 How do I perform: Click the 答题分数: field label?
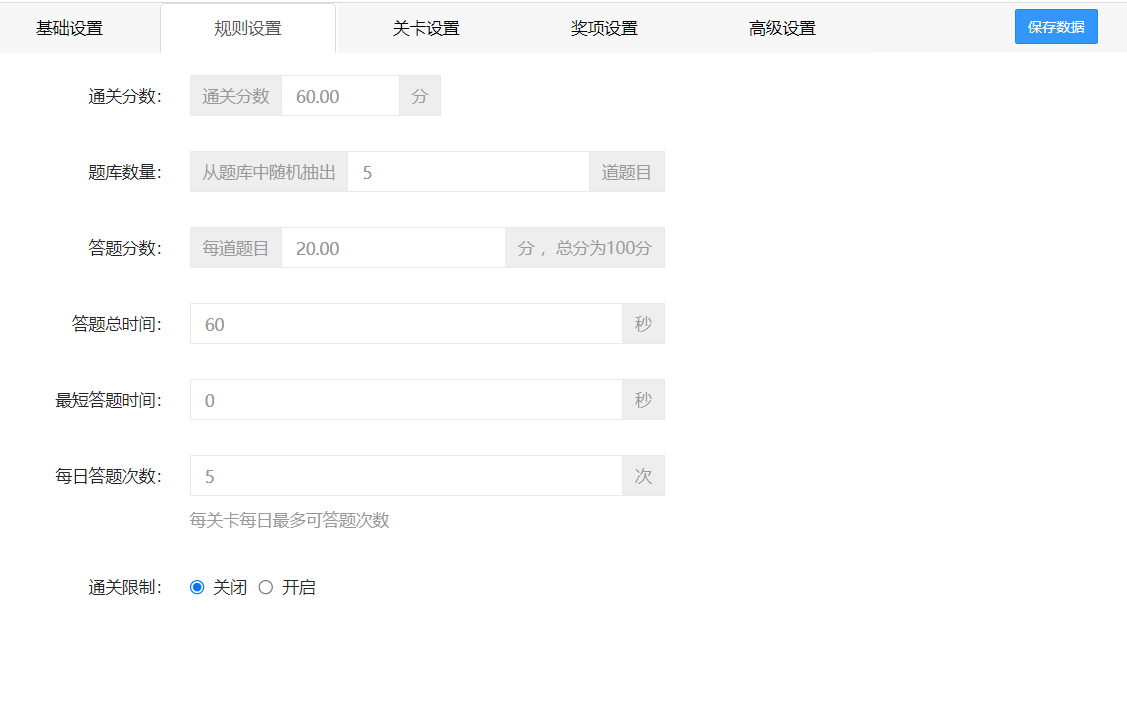(x=125, y=248)
